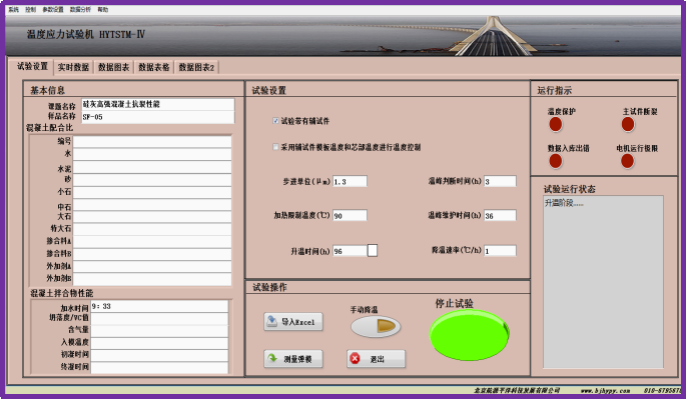Click the 编号 input field

pyautogui.click(x=152, y=142)
